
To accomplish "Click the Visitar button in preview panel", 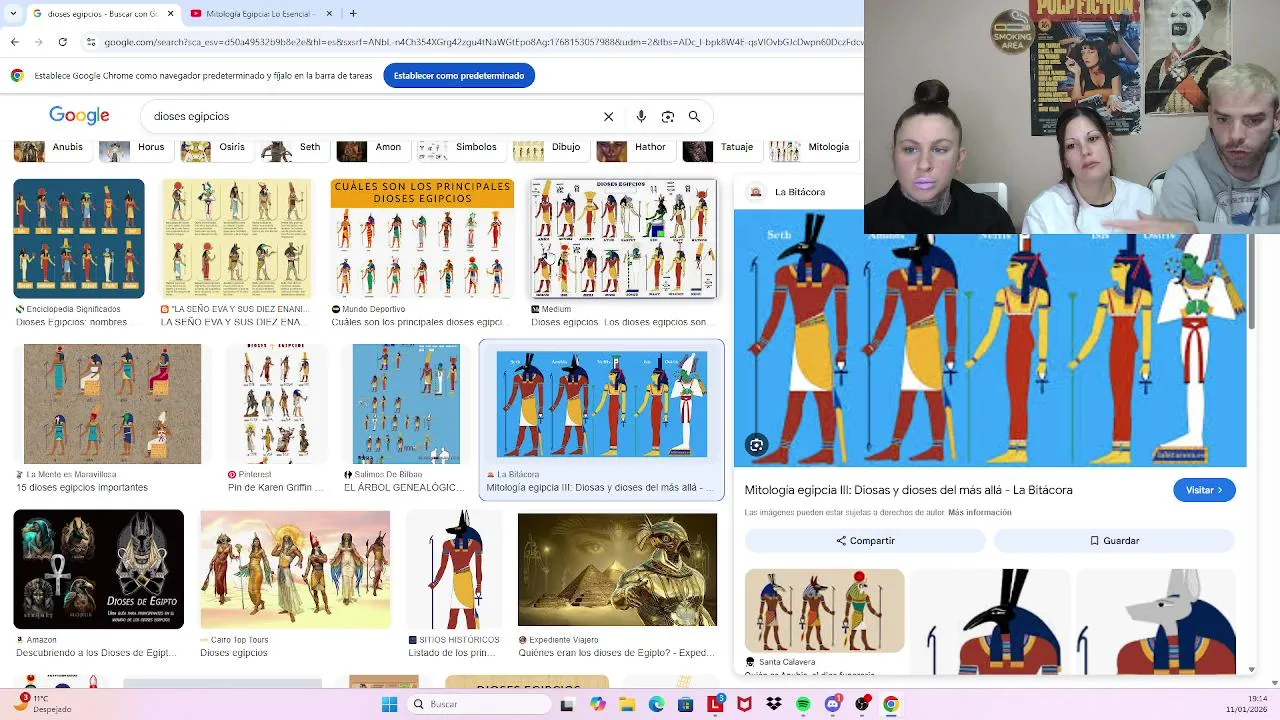I will pyautogui.click(x=1204, y=490).
